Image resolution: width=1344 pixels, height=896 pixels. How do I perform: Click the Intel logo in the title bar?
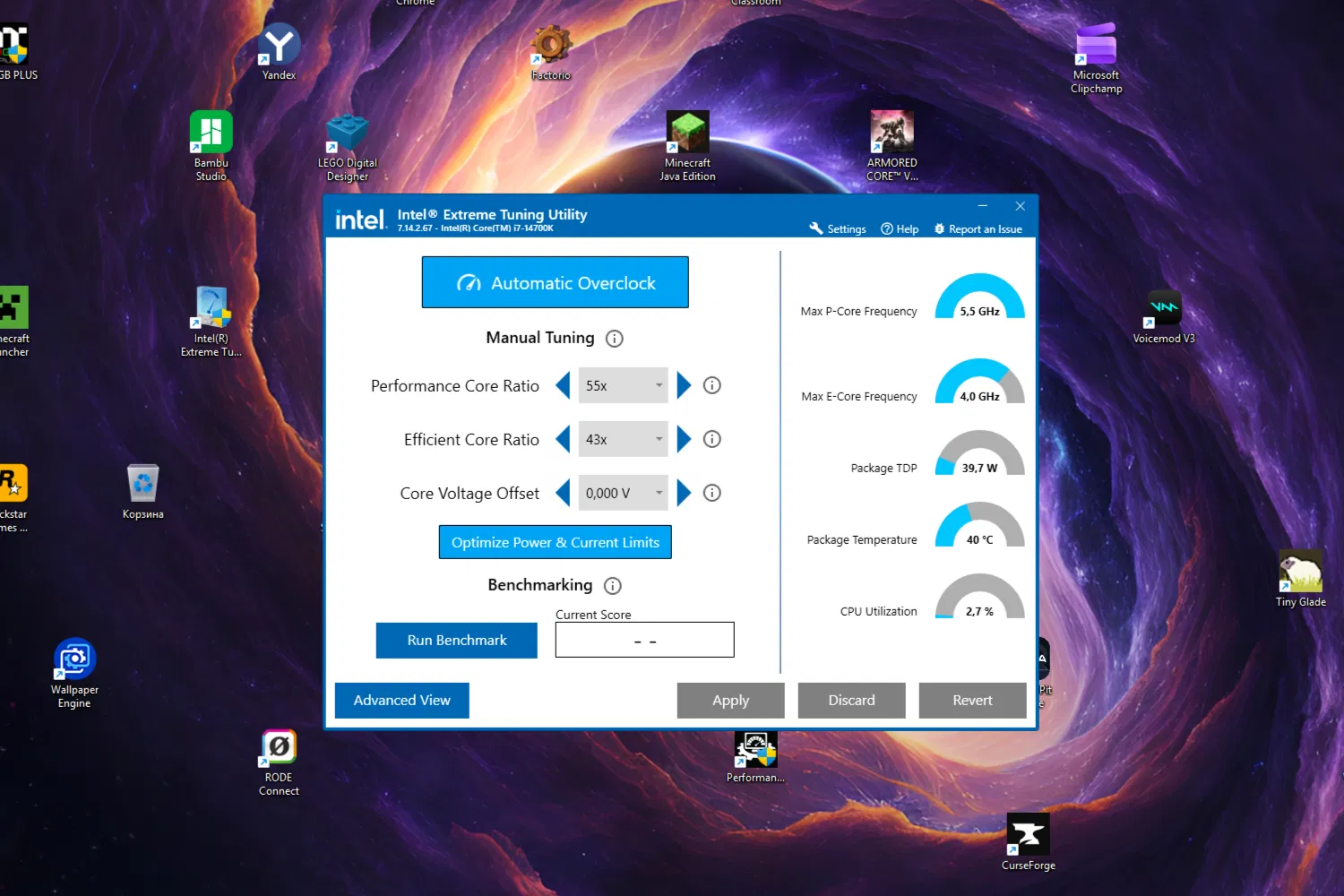point(360,220)
